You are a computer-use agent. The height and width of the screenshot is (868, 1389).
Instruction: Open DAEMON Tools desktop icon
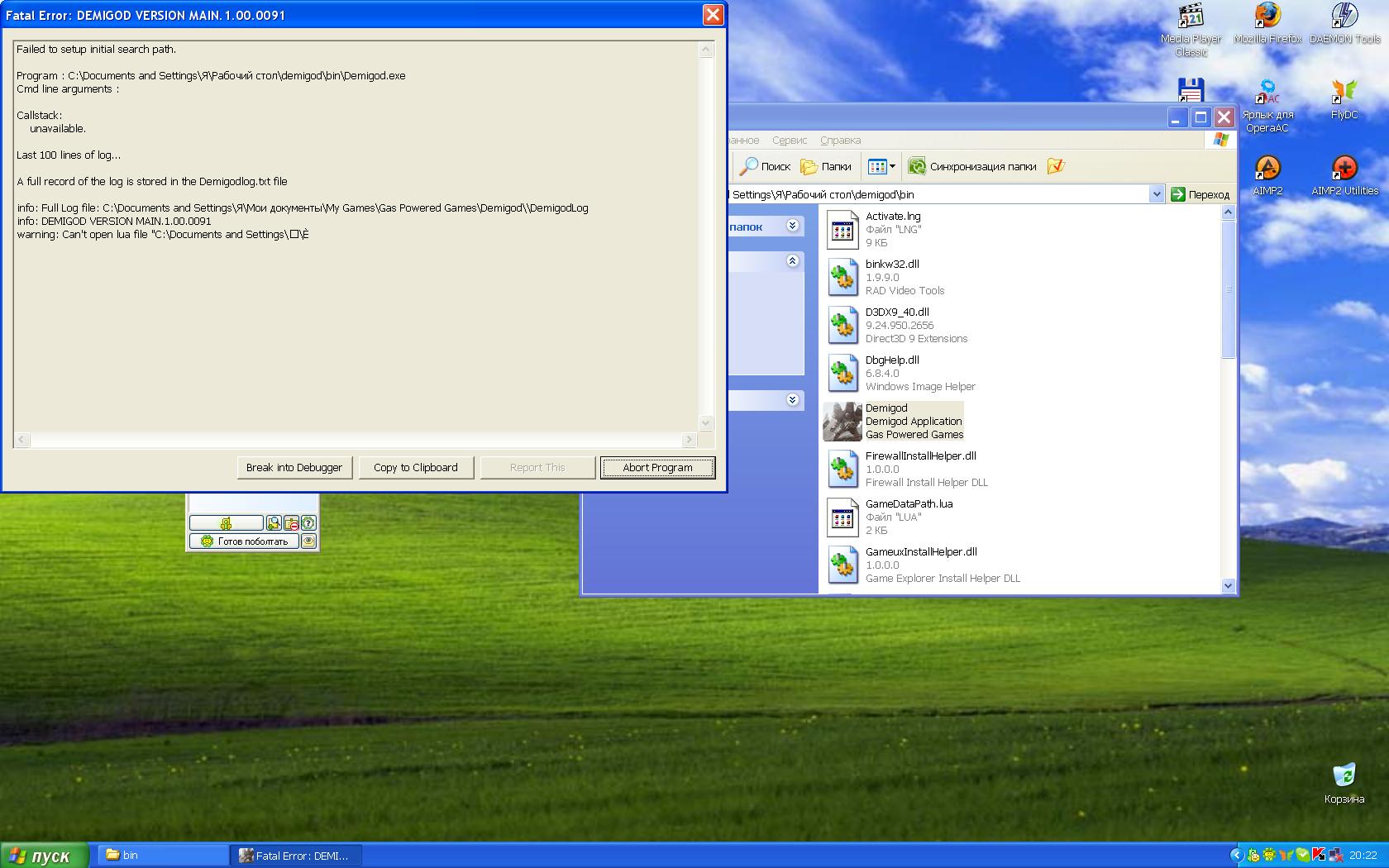coord(1344,24)
